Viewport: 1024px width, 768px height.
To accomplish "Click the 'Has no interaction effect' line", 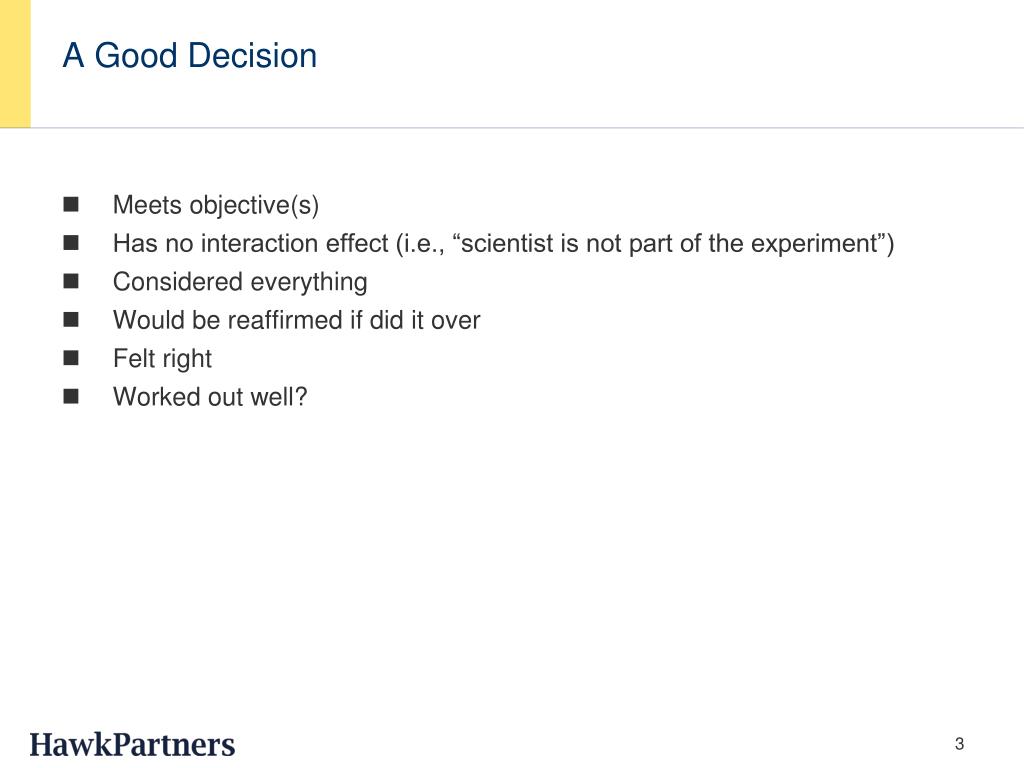I will coord(503,244).
